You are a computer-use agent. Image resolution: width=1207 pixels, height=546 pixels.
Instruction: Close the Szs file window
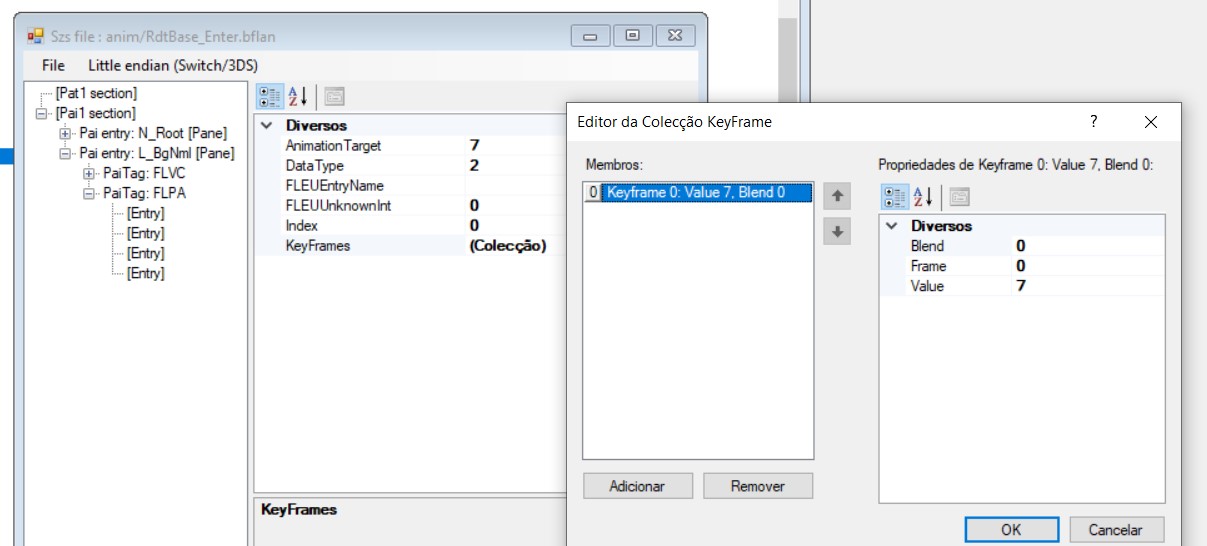pos(676,36)
